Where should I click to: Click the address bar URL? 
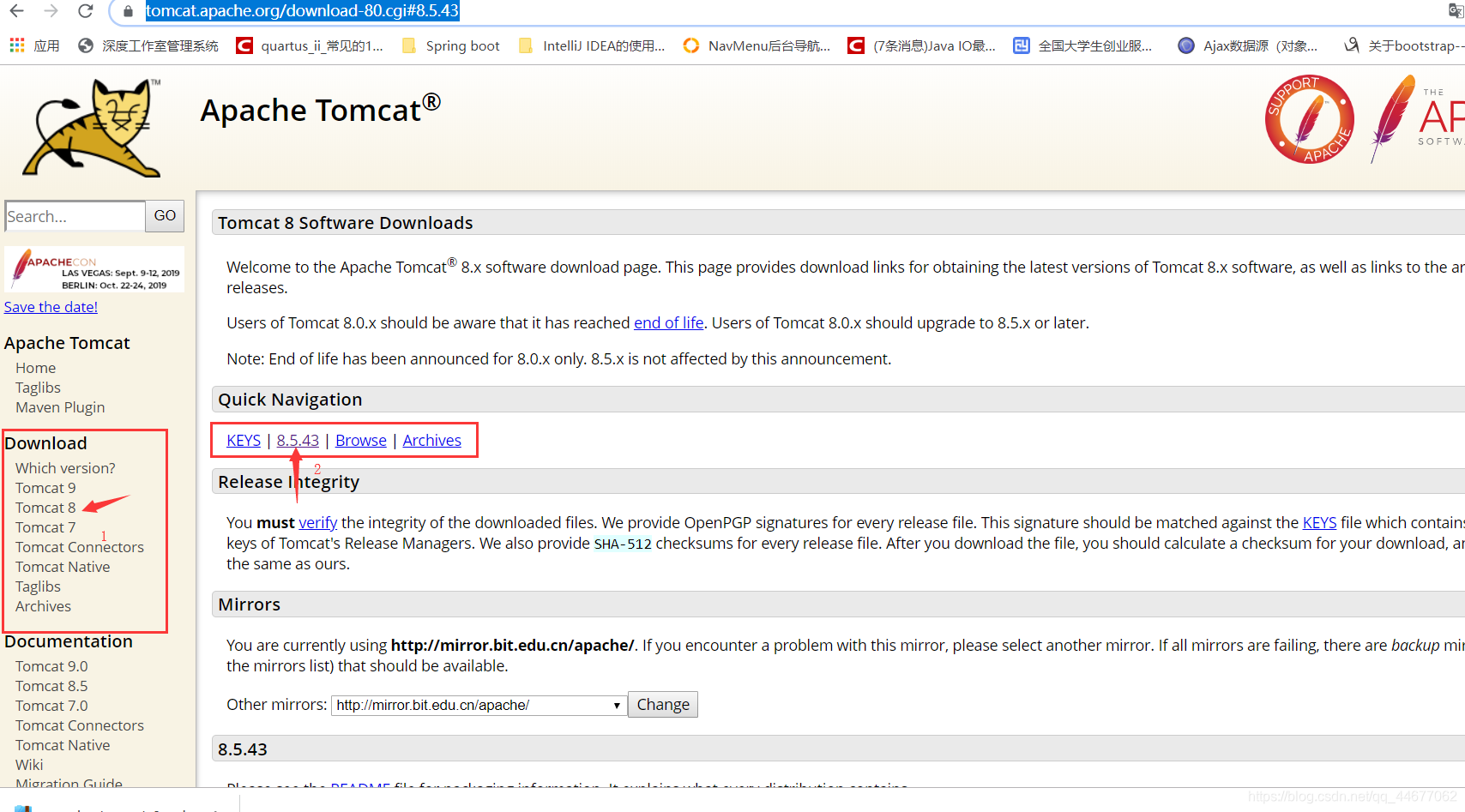[302, 11]
